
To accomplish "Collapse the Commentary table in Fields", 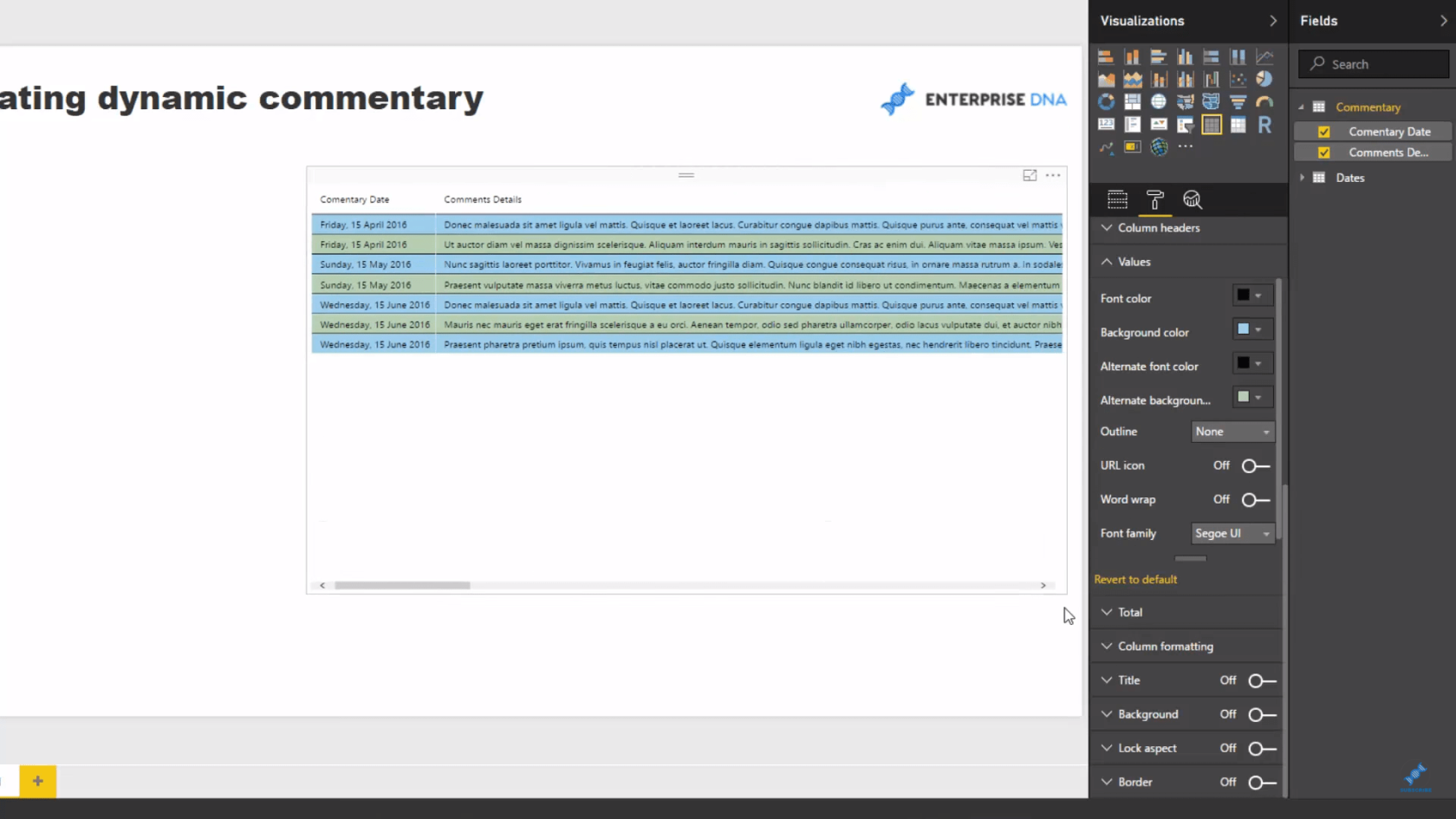I will [1301, 107].
